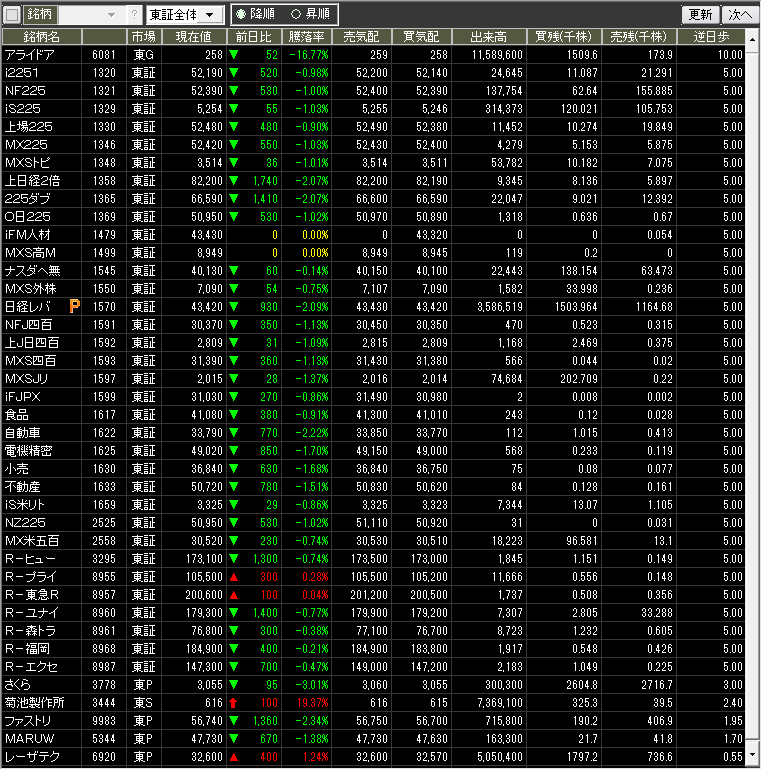Select the さくら stock name cell
The image size is (762, 770).
20,685
